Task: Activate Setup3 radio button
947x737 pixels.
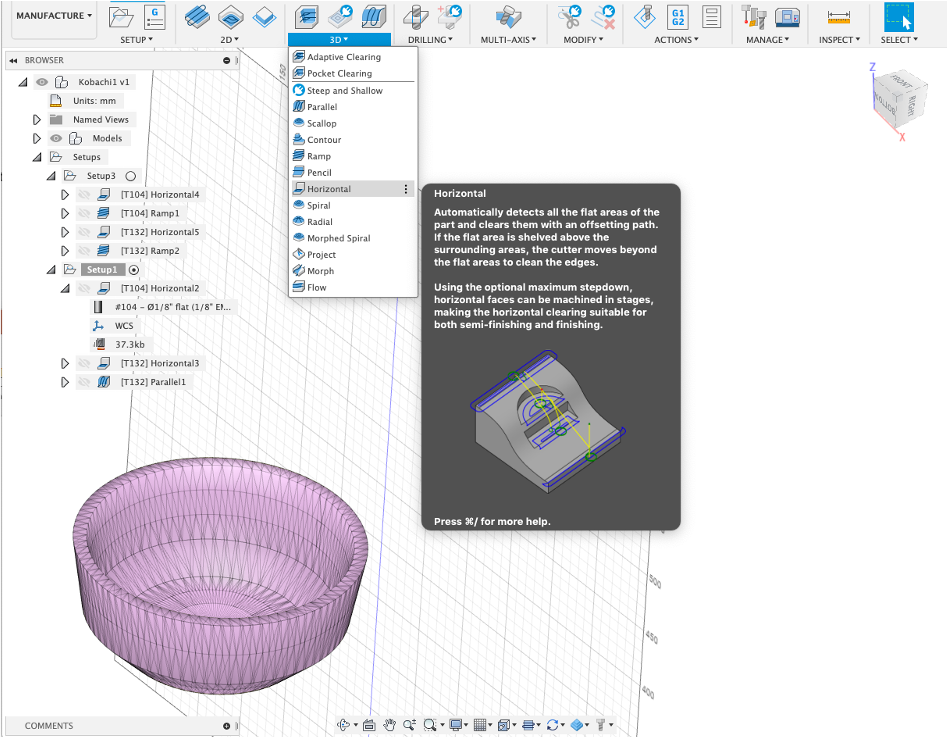Action: tap(131, 176)
